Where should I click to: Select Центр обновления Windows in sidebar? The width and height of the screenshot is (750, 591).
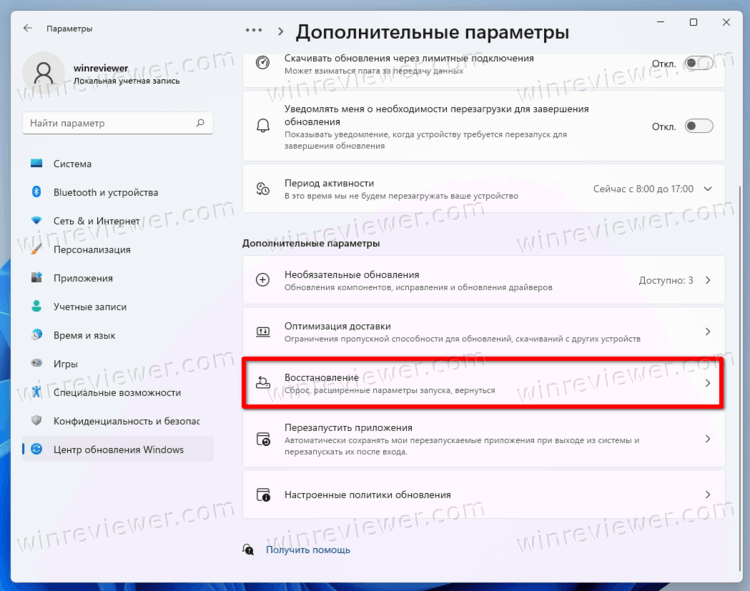(x=118, y=450)
